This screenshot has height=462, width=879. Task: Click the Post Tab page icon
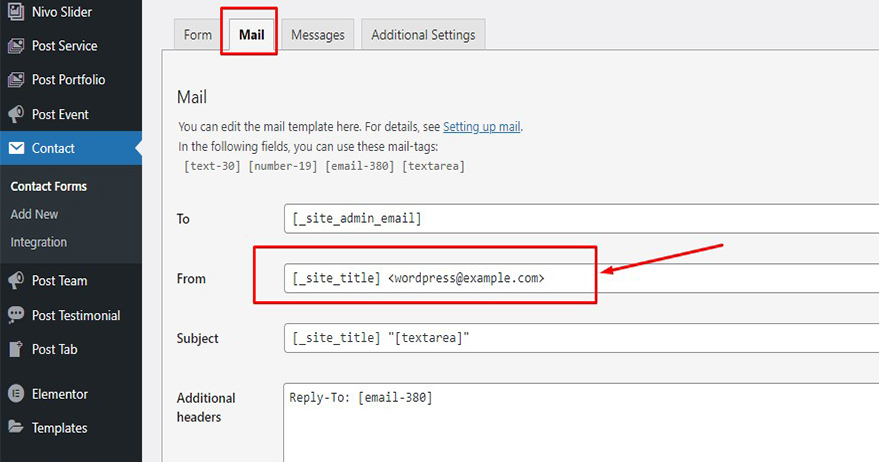16,349
